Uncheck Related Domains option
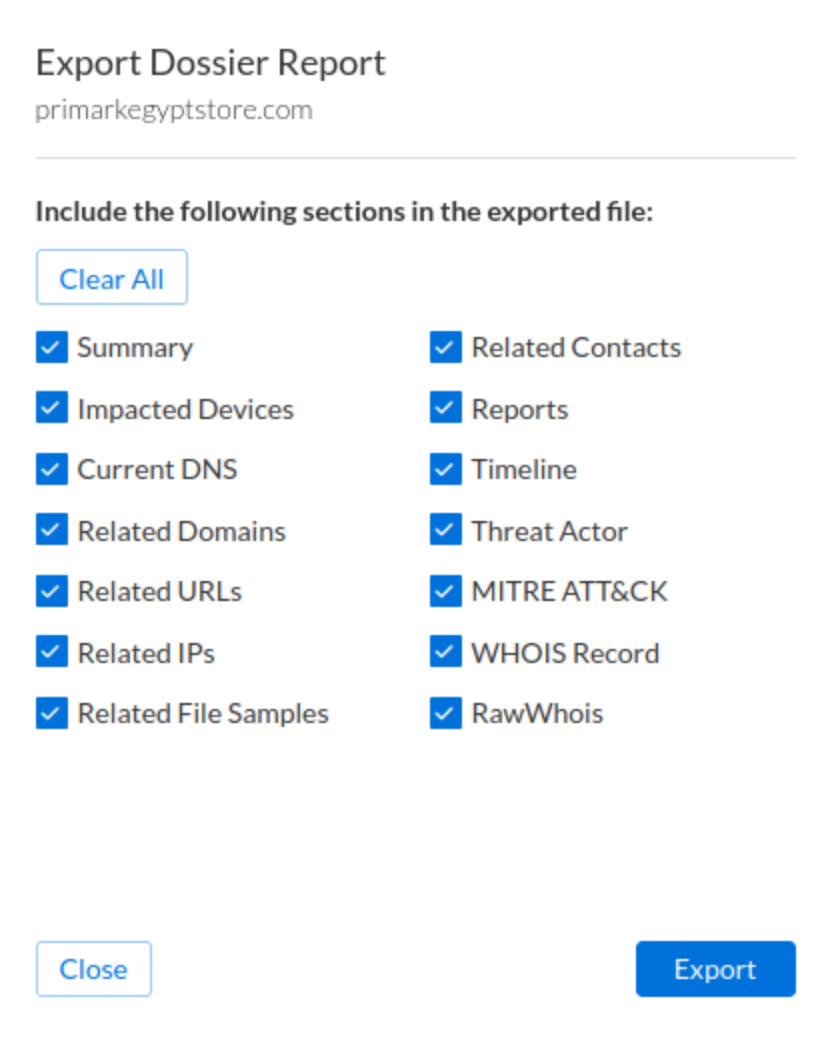The width and height of the screenshot is (828, 1038). coord(51,531)
